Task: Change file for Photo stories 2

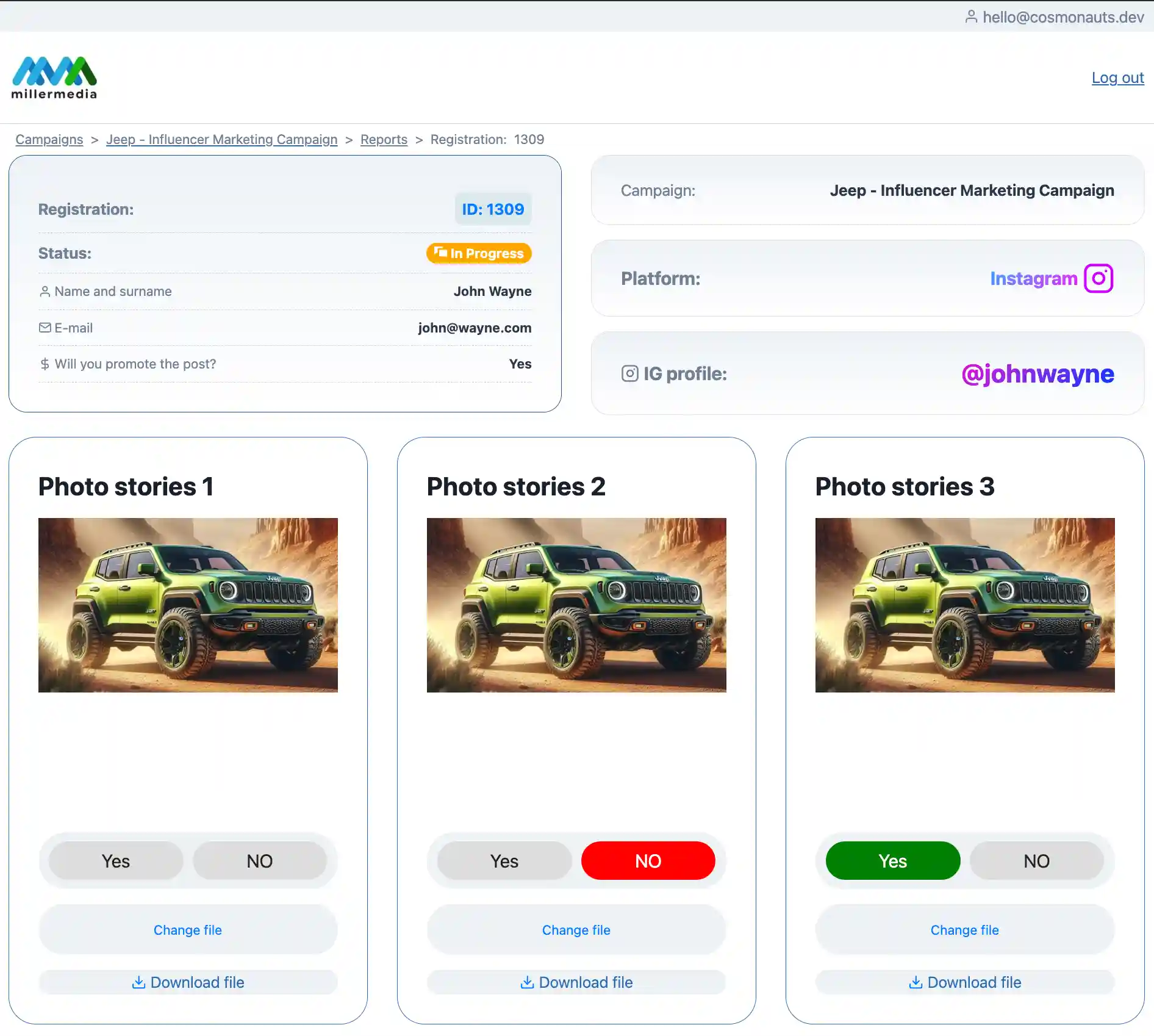Action: point(576,930)
